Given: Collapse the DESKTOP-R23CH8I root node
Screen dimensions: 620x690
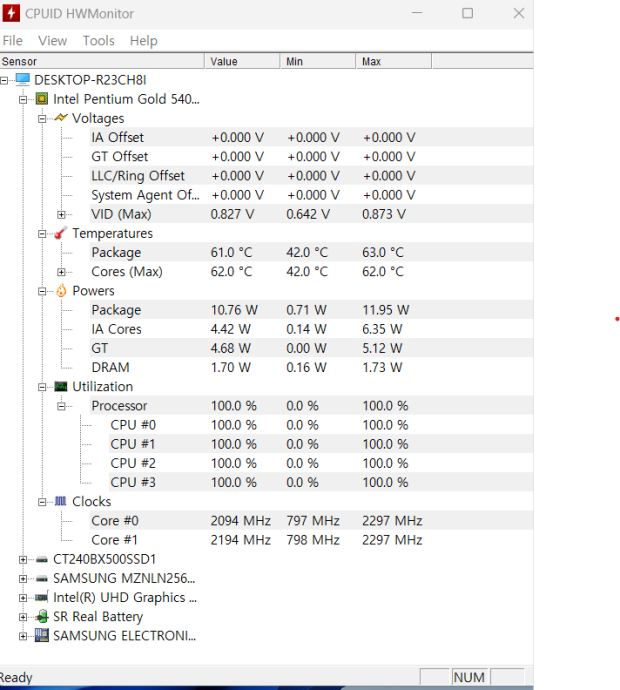Looking at the screenshot, I should tap(4, 81).
